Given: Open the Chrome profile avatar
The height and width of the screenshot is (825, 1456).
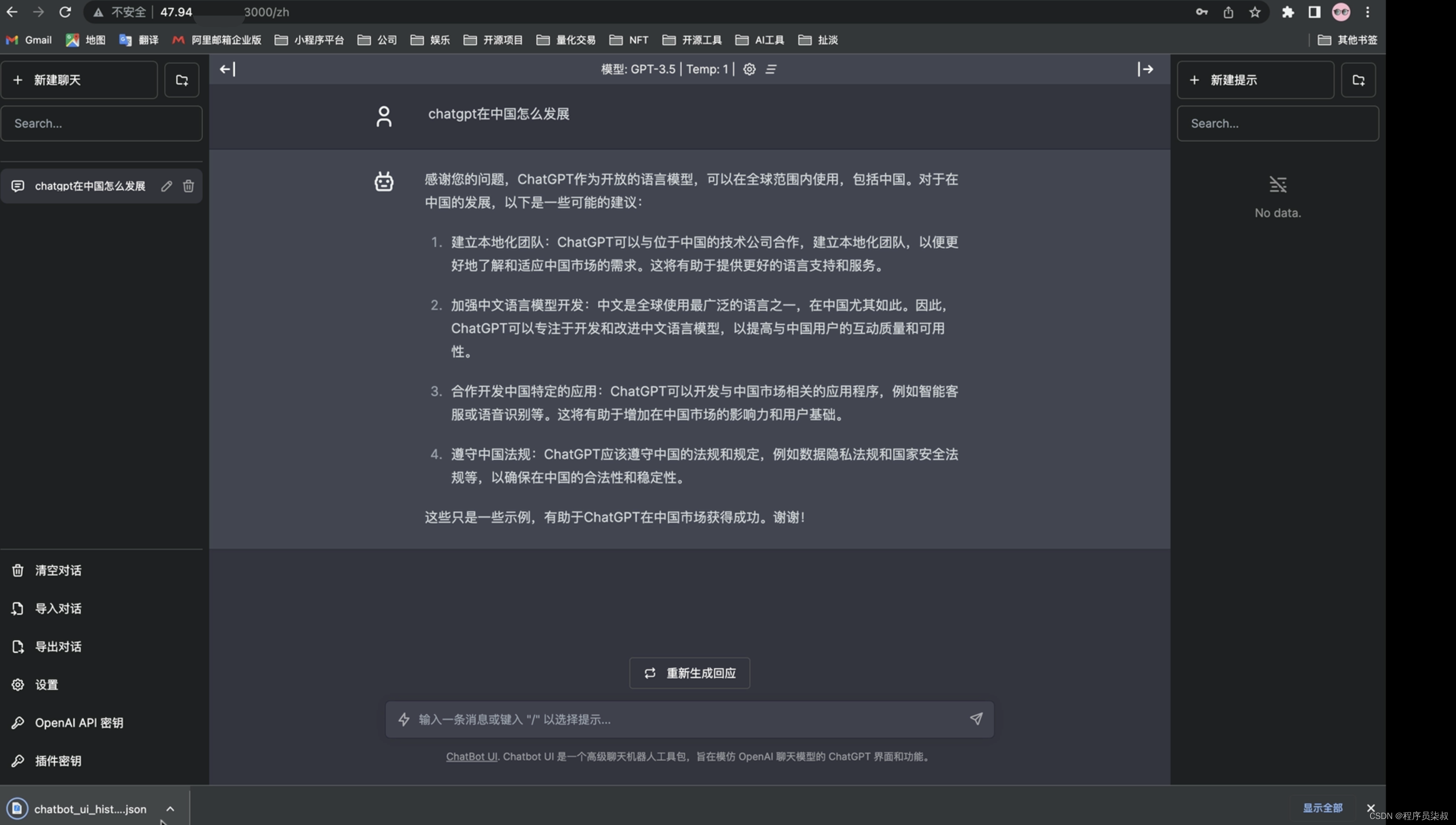Looking at the screenshot, I should tap(1341, 12).
